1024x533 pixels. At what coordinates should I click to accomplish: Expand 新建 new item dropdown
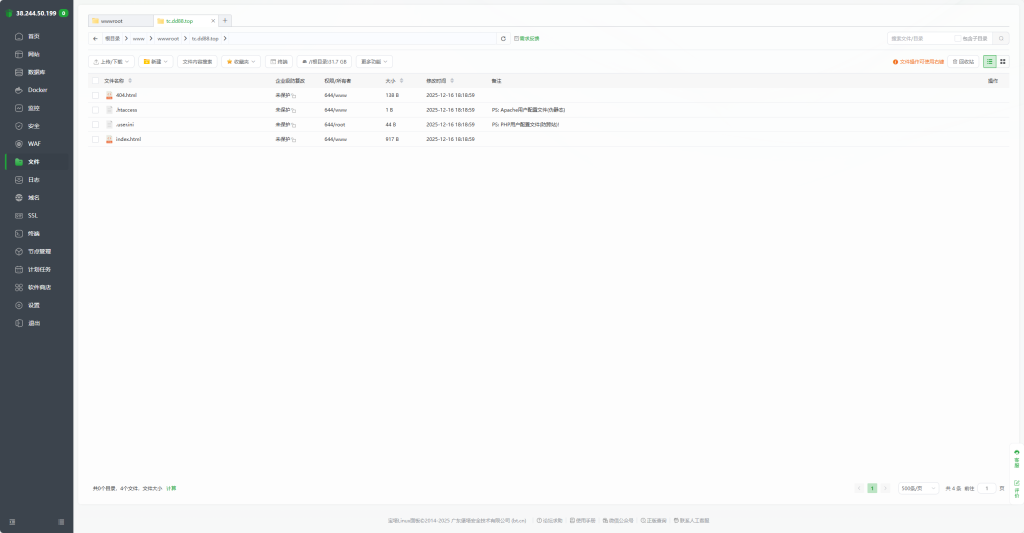tap(155, 61)
